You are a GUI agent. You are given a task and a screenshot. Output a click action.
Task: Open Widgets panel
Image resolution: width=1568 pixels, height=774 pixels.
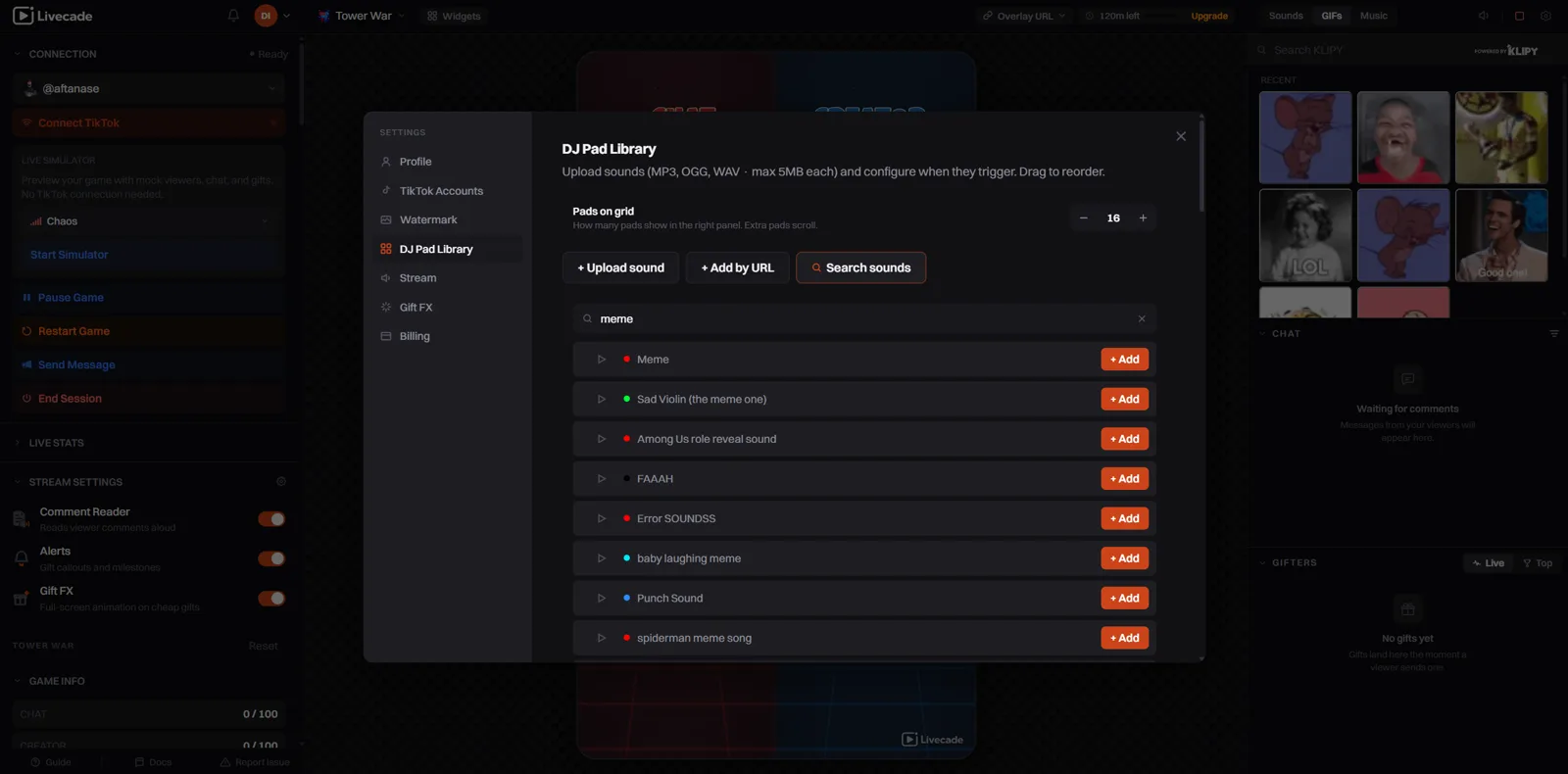pos(454,16)
